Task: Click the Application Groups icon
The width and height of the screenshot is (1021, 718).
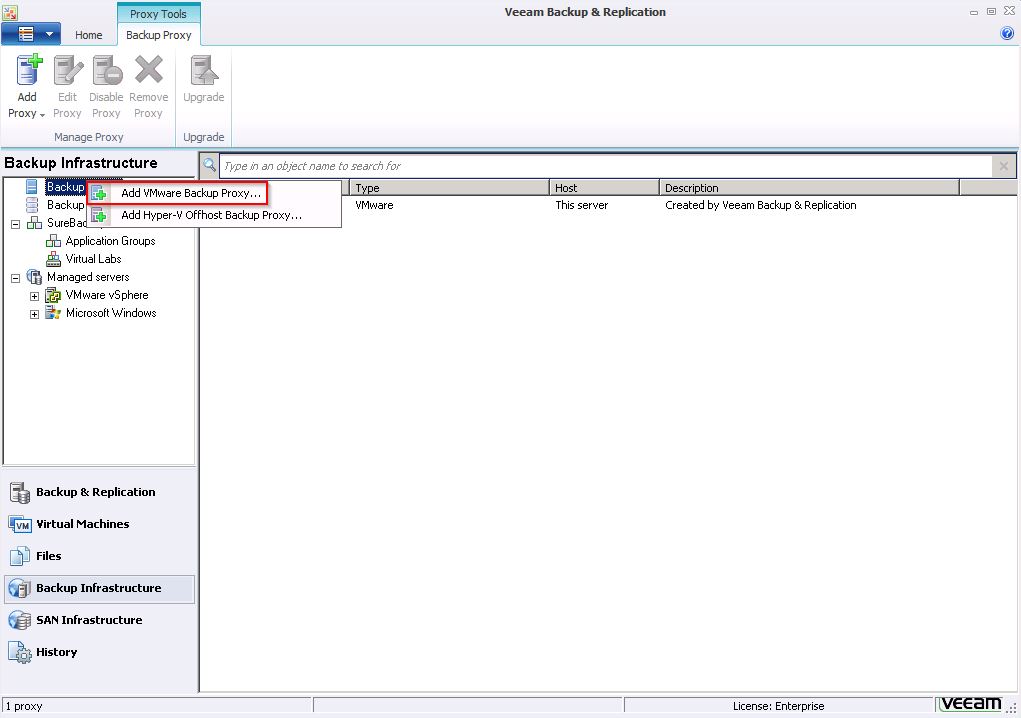Action: [53, 241]
